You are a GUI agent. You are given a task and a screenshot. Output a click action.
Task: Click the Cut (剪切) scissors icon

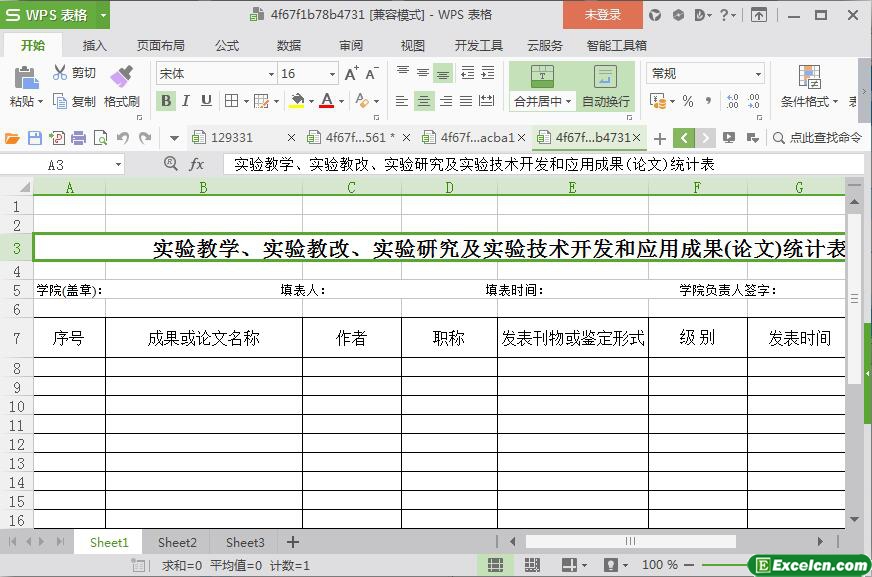[61, 73]
